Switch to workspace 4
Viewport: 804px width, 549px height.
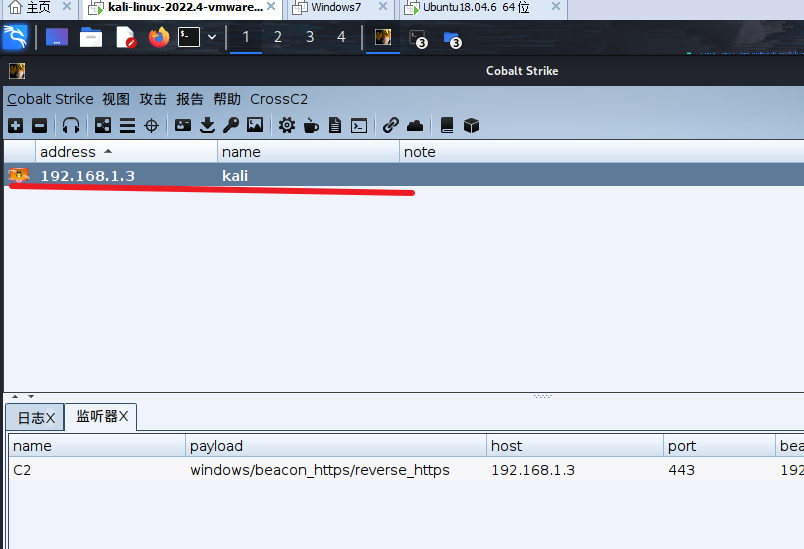[341, 37]
